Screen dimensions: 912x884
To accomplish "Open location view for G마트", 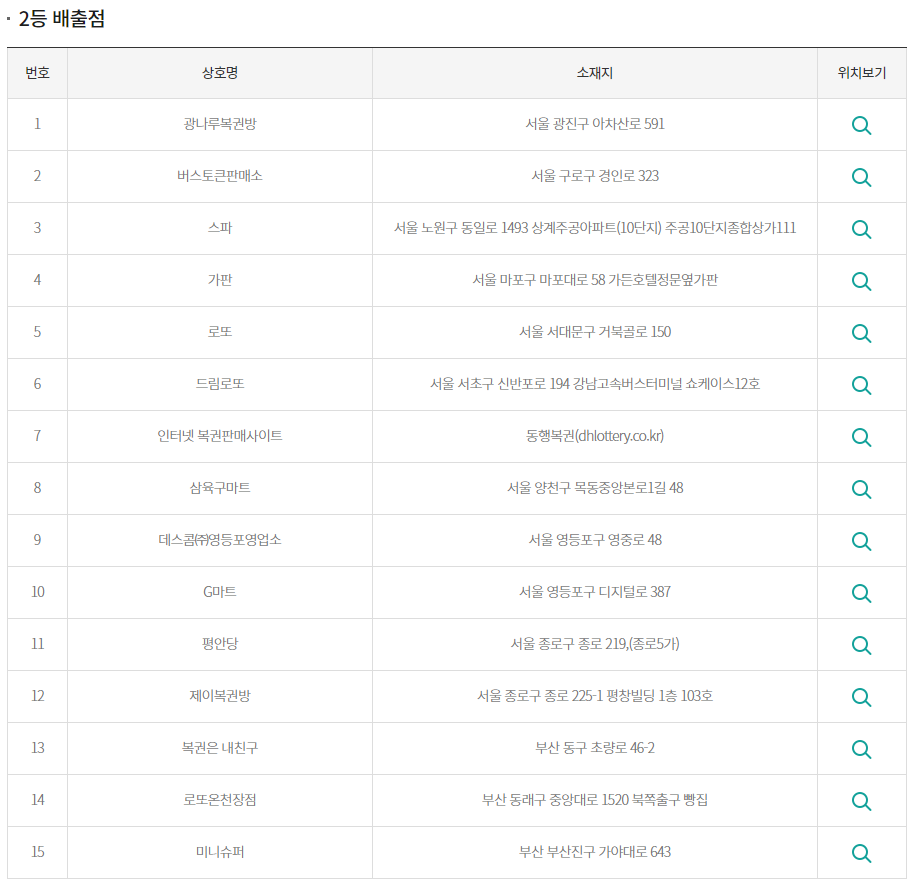I will (x=861, y=593).
